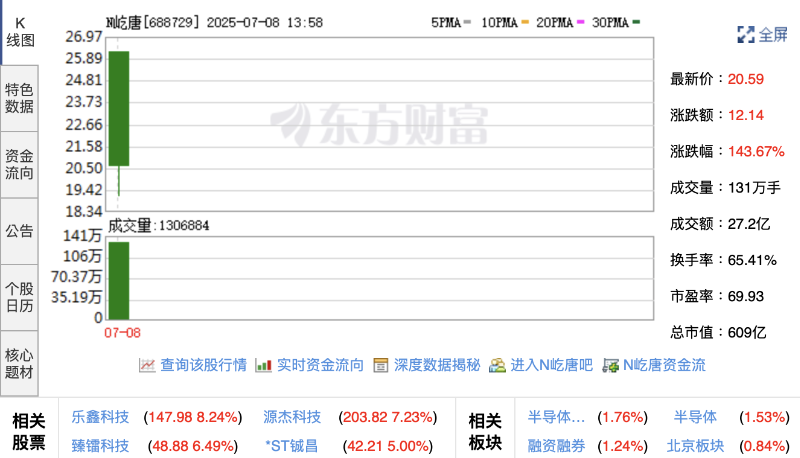The width and height of the screenshot is (800, 458).
Task: Click the 成交量 value 131万手
Action: click(x=754, y=188)
